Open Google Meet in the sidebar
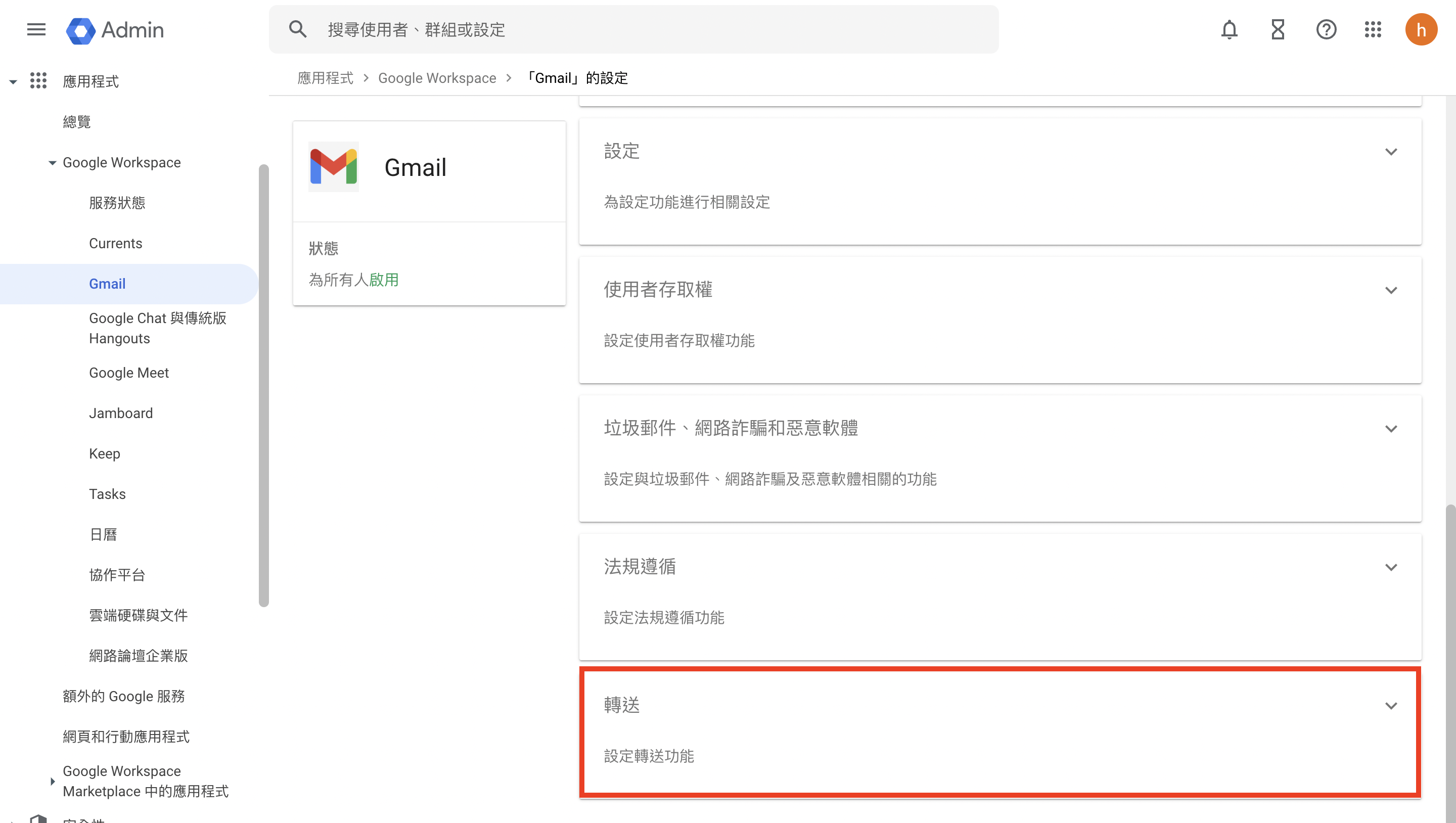1456x823 pixels. click(x=129, y=373)
